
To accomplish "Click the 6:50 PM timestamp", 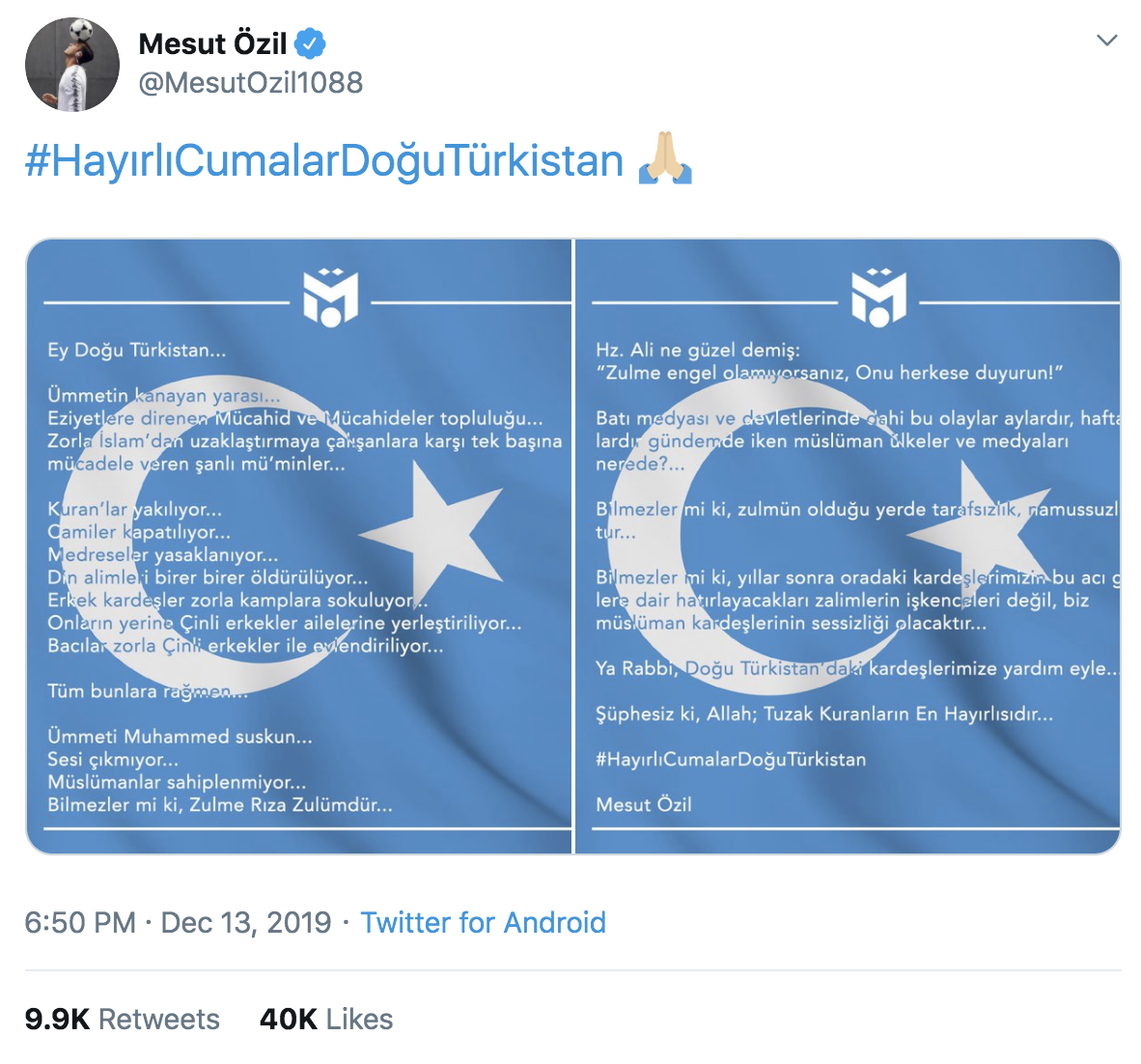I will [79, 923].
